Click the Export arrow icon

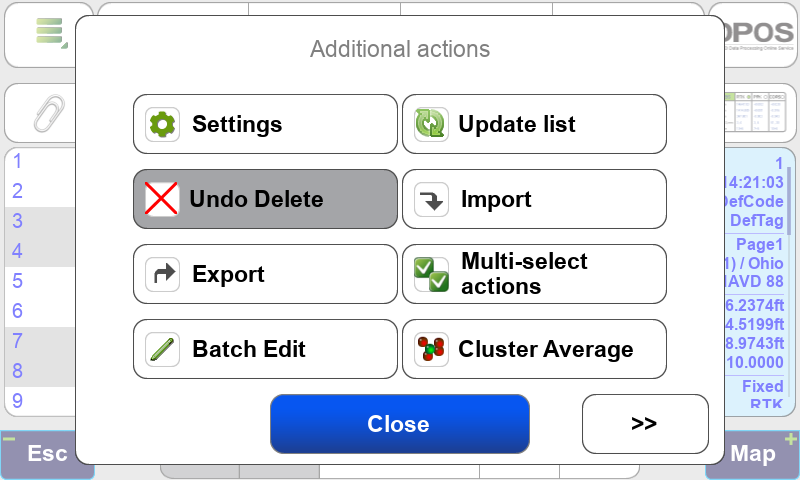tap(162, 274)
